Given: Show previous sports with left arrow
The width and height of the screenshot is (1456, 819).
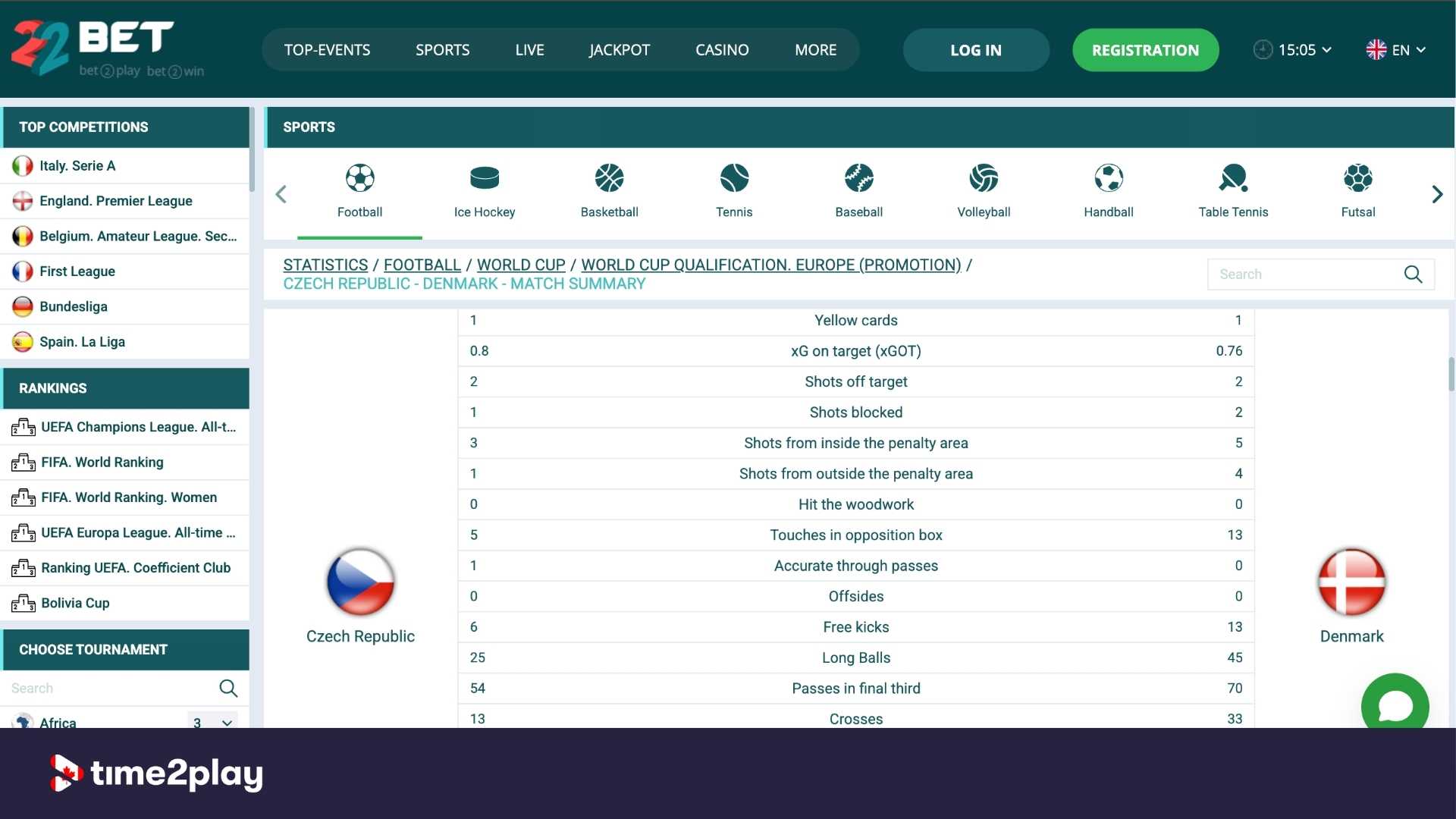Looking at the screenshot, I should coord(281,194).
